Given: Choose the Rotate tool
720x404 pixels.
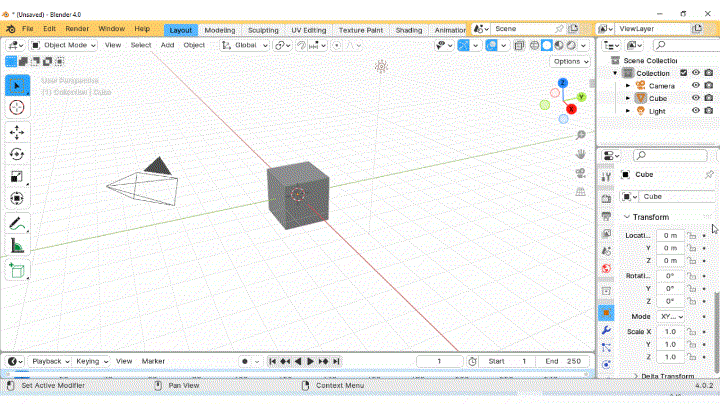Looking at the screenshot, I should tap(17, 154).
